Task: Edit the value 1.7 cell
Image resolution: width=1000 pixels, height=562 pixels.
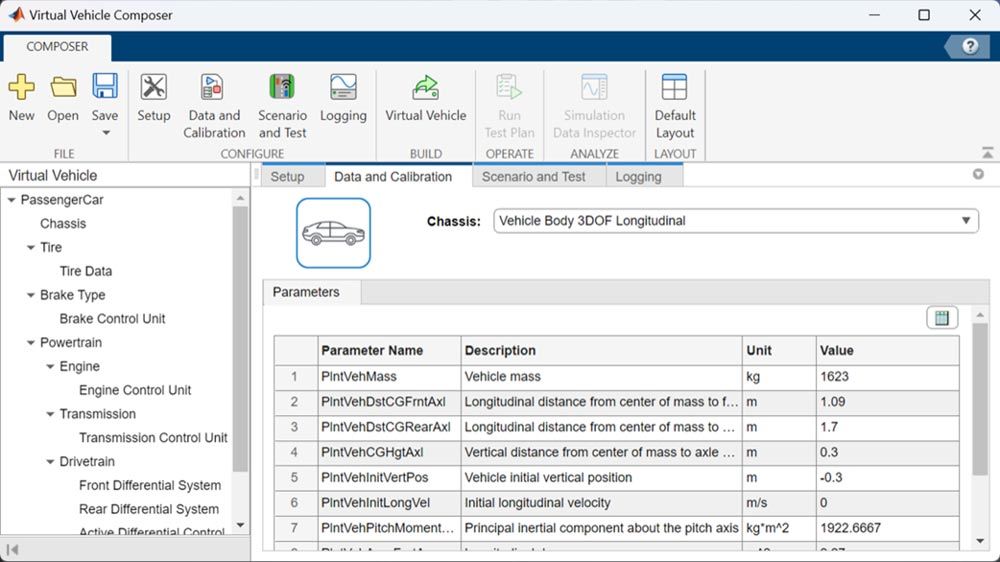Action: click(x=887, y=427)
